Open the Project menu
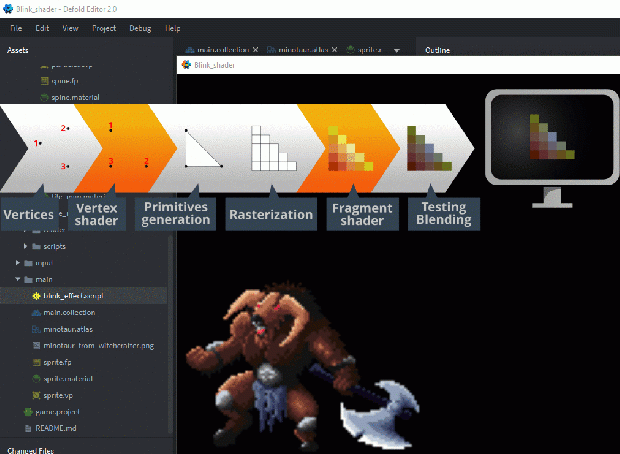Viewport: 620px width, 454px height. pos(104,28)
